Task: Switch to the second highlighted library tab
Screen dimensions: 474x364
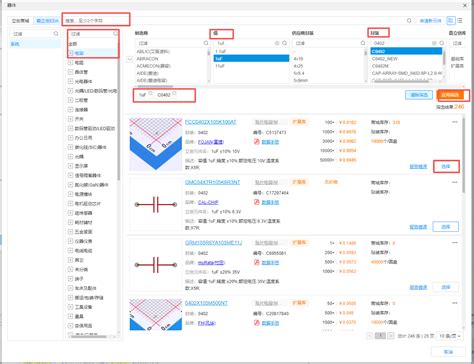Action: point(47,21)
